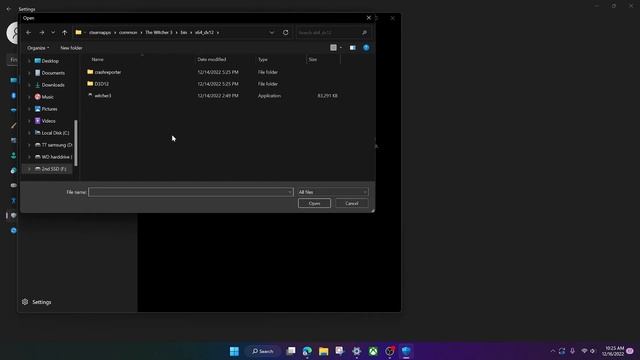Screen dimensions: 640x360
Task: Select the 2nd SSD (F:) drive
Action: pos(53,169)
